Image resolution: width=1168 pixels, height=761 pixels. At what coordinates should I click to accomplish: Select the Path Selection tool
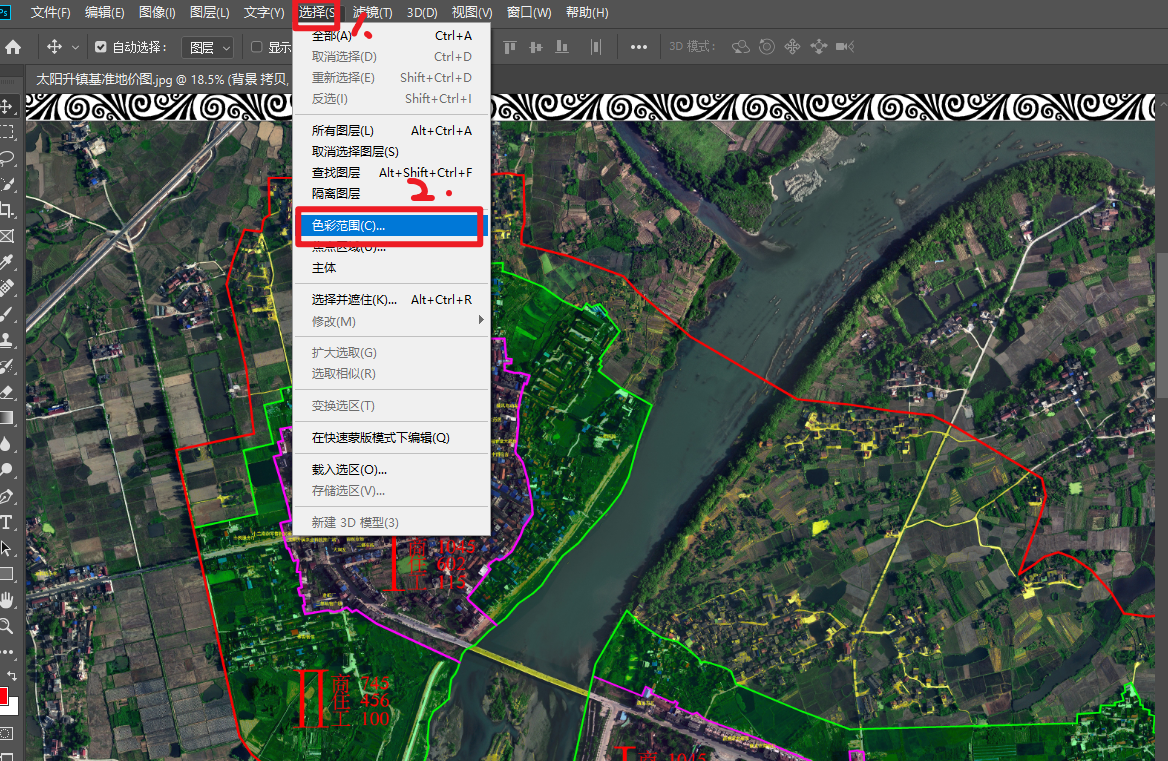tap(6, 548)
